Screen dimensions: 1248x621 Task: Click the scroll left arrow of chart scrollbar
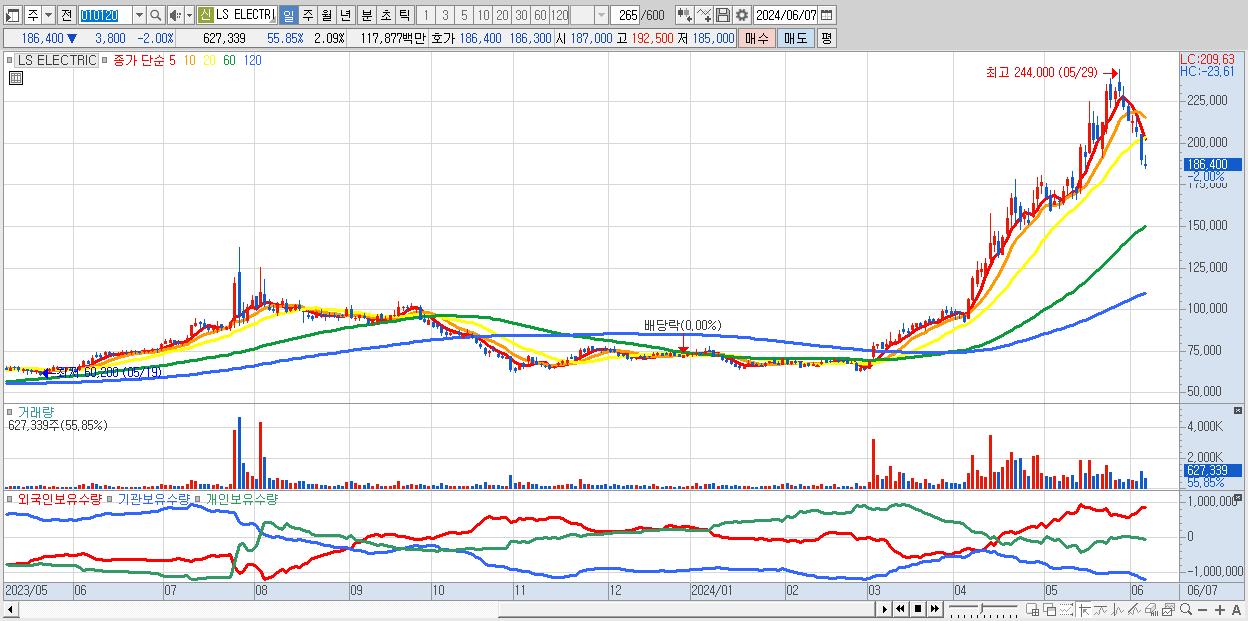point(11,609)
